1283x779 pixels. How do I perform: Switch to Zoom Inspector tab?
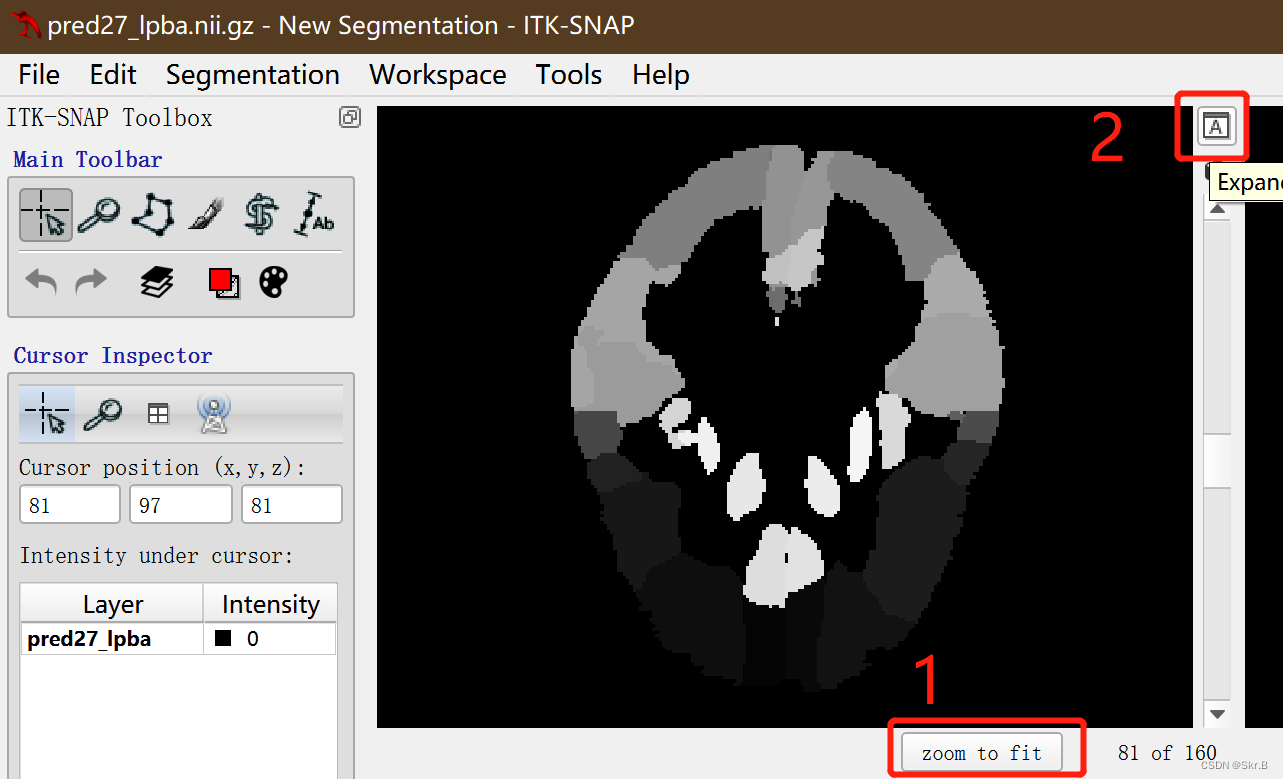[102, 413]
